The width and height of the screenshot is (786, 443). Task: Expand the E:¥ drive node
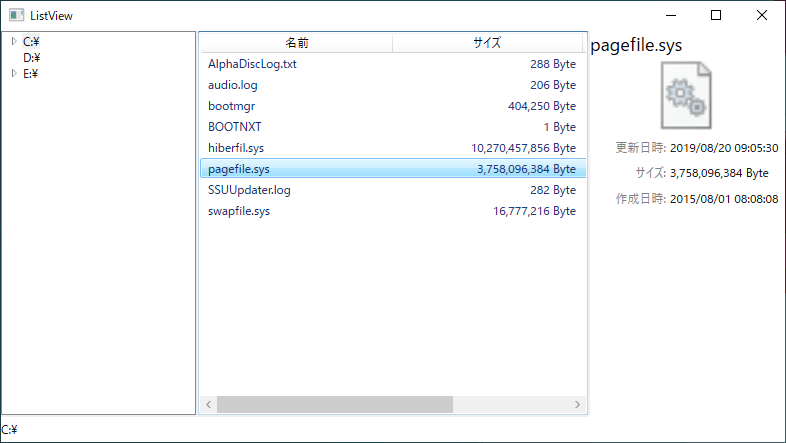click(14, 73)
